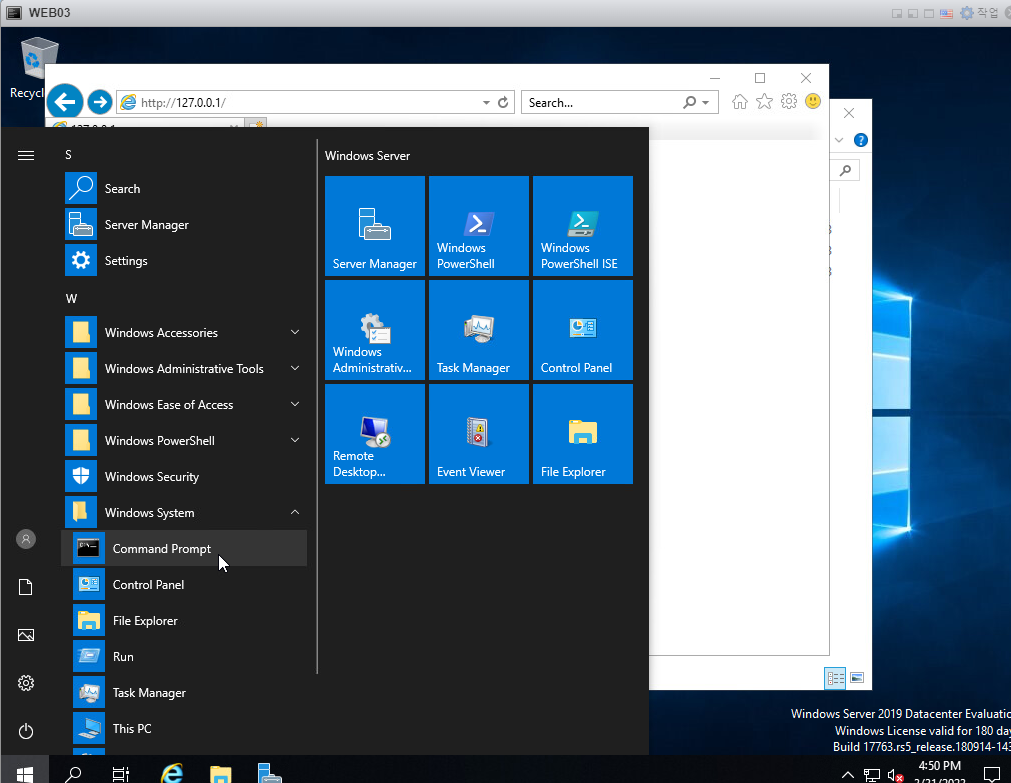
Task: Click the user account icon in the Start sidebar
Action: coord(26,539)
